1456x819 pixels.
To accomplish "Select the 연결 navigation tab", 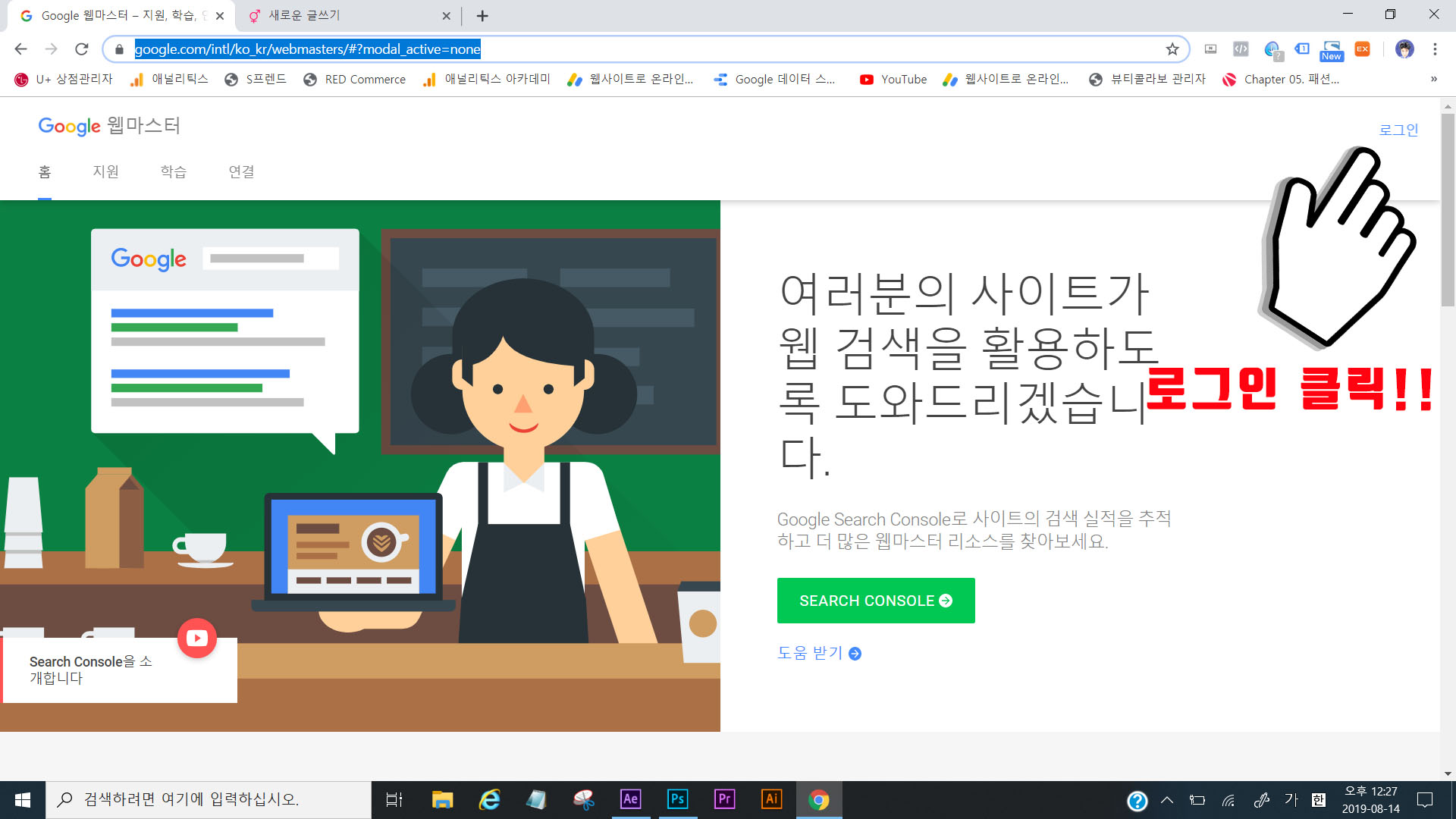I will 242,172.
